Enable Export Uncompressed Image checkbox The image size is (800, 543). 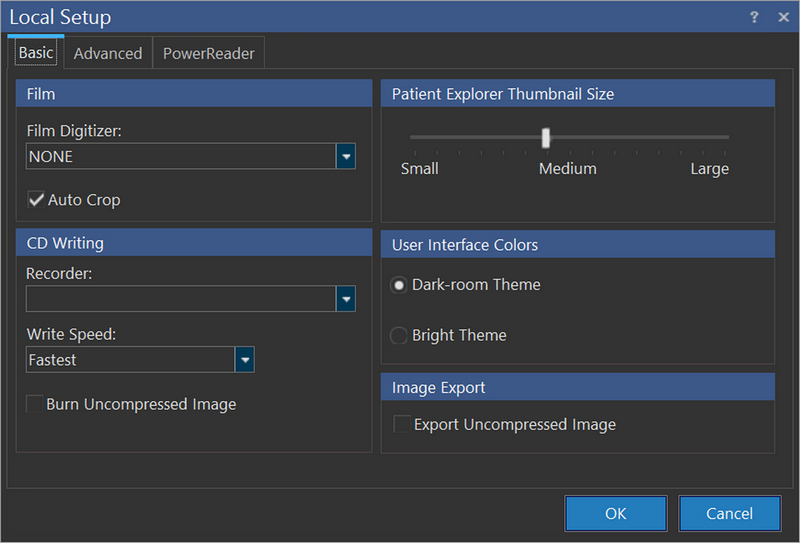click(x=402, y=425)
